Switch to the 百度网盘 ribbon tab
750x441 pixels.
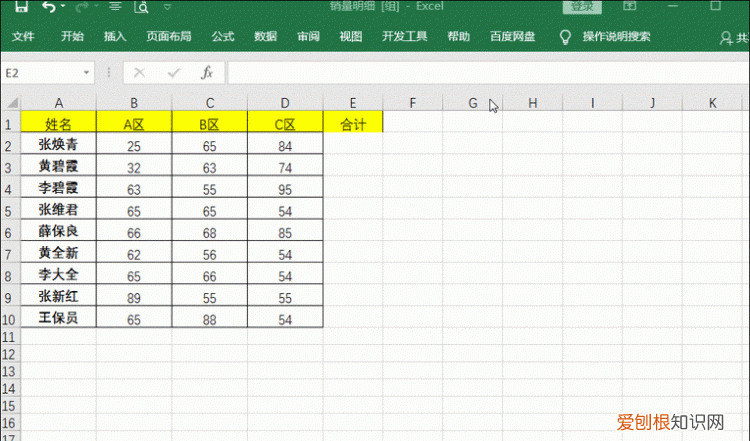[512, 36]
